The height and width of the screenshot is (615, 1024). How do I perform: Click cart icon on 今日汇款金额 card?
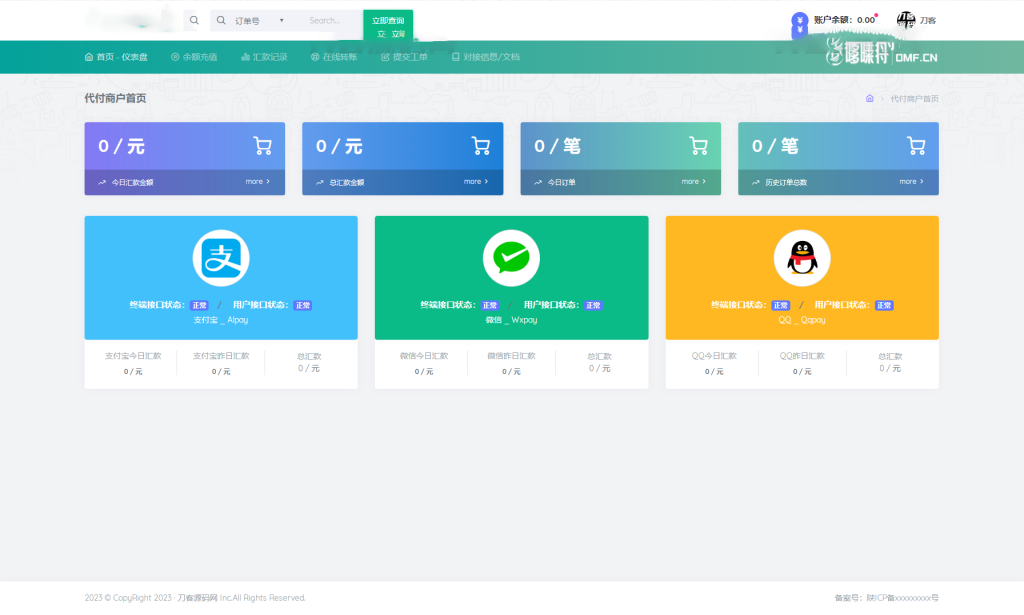[x=263, y=146]
